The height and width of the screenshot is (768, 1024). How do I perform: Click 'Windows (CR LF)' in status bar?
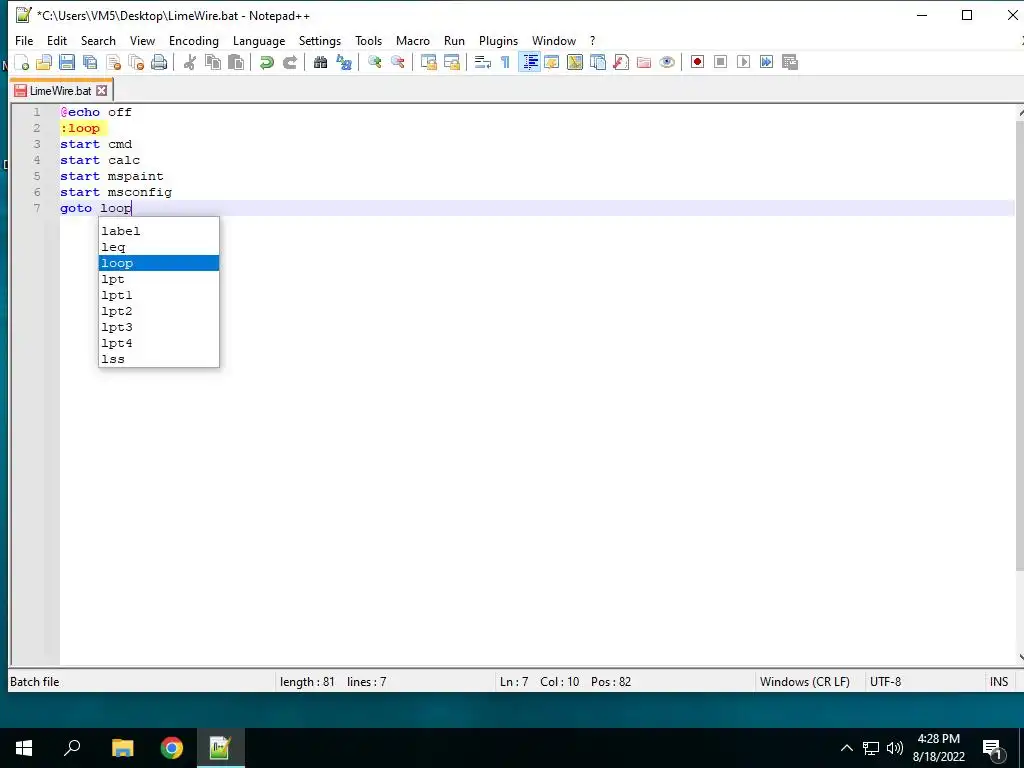(805, 682)
